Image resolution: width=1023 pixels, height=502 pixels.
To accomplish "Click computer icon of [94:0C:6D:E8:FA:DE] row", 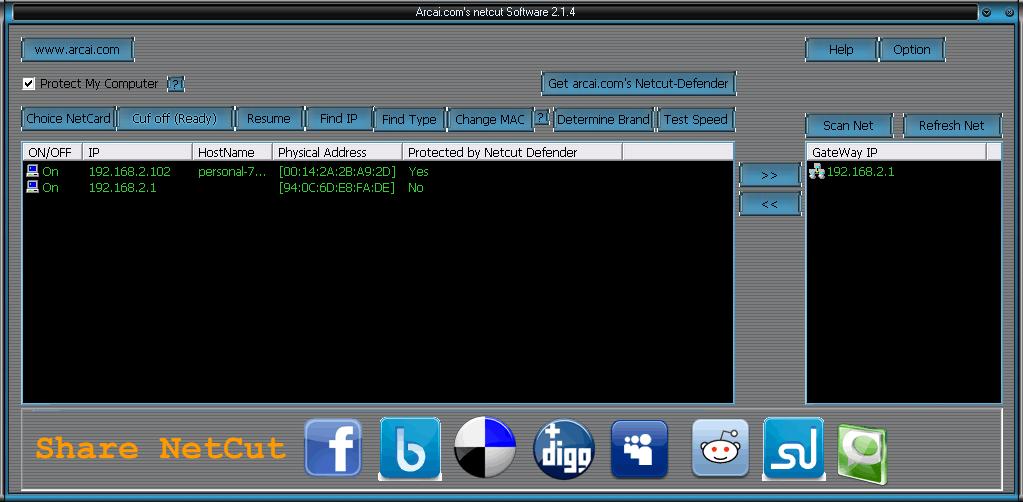I will [33, 187].
